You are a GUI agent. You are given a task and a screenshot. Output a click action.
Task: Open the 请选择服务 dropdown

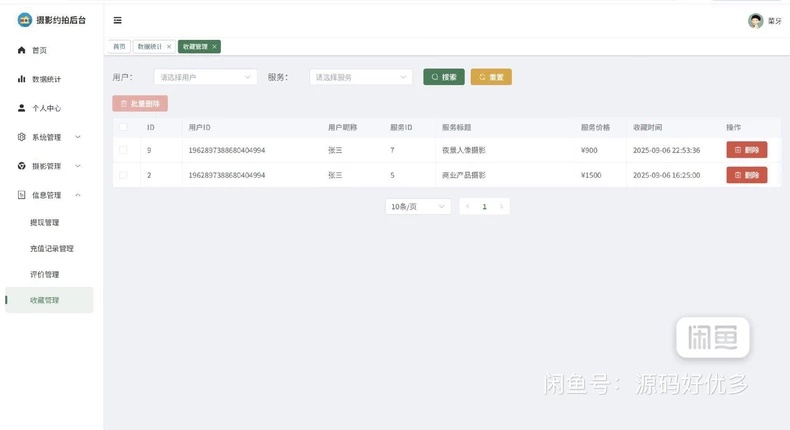[361, 77]
